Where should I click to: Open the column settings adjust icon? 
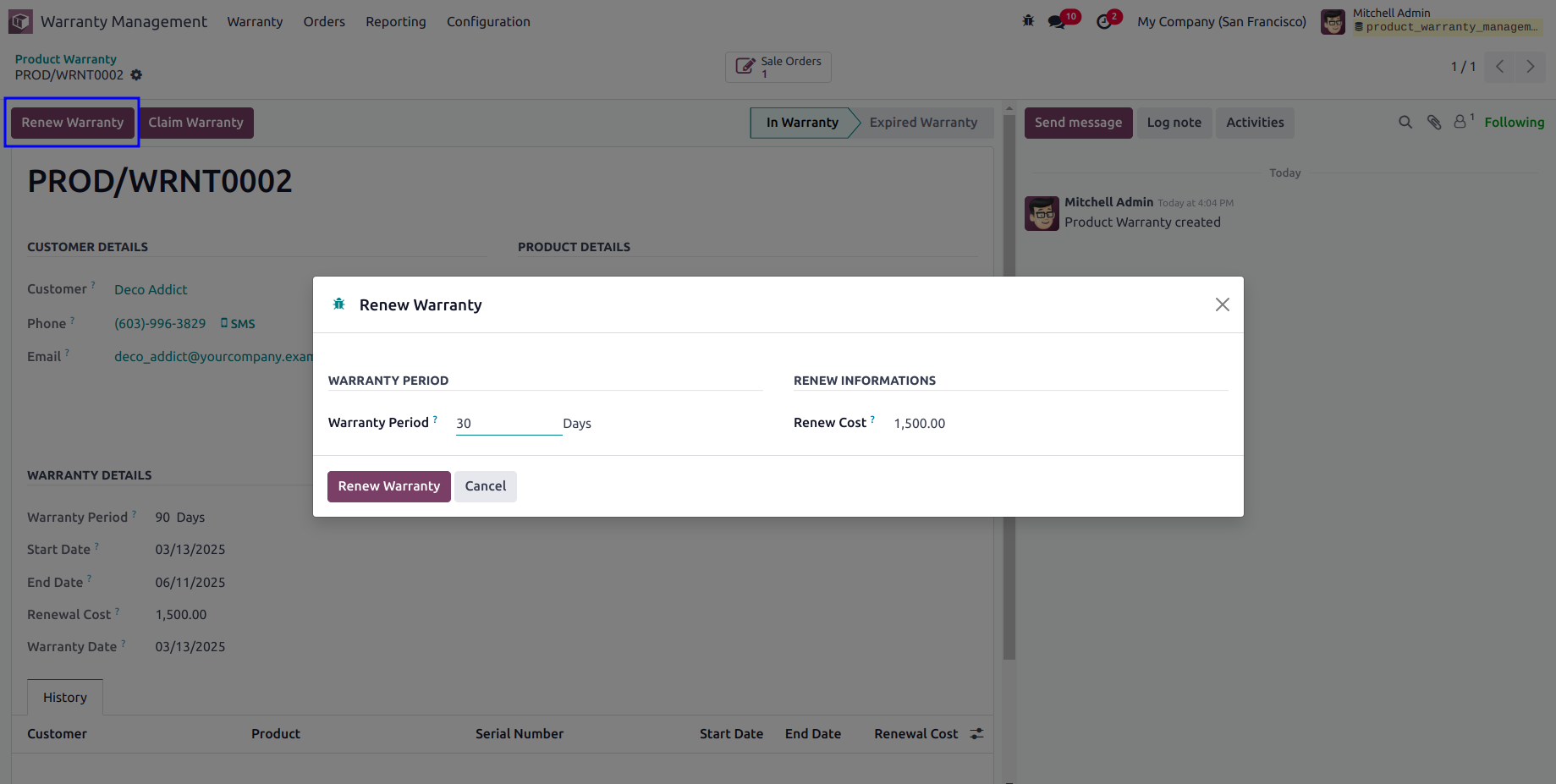[x=976, y=734]
